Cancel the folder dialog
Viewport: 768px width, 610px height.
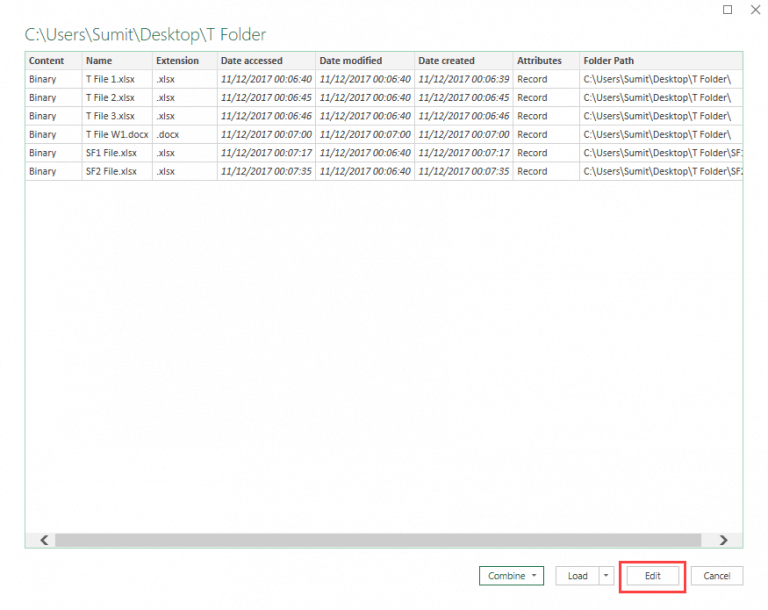[717, 576]
